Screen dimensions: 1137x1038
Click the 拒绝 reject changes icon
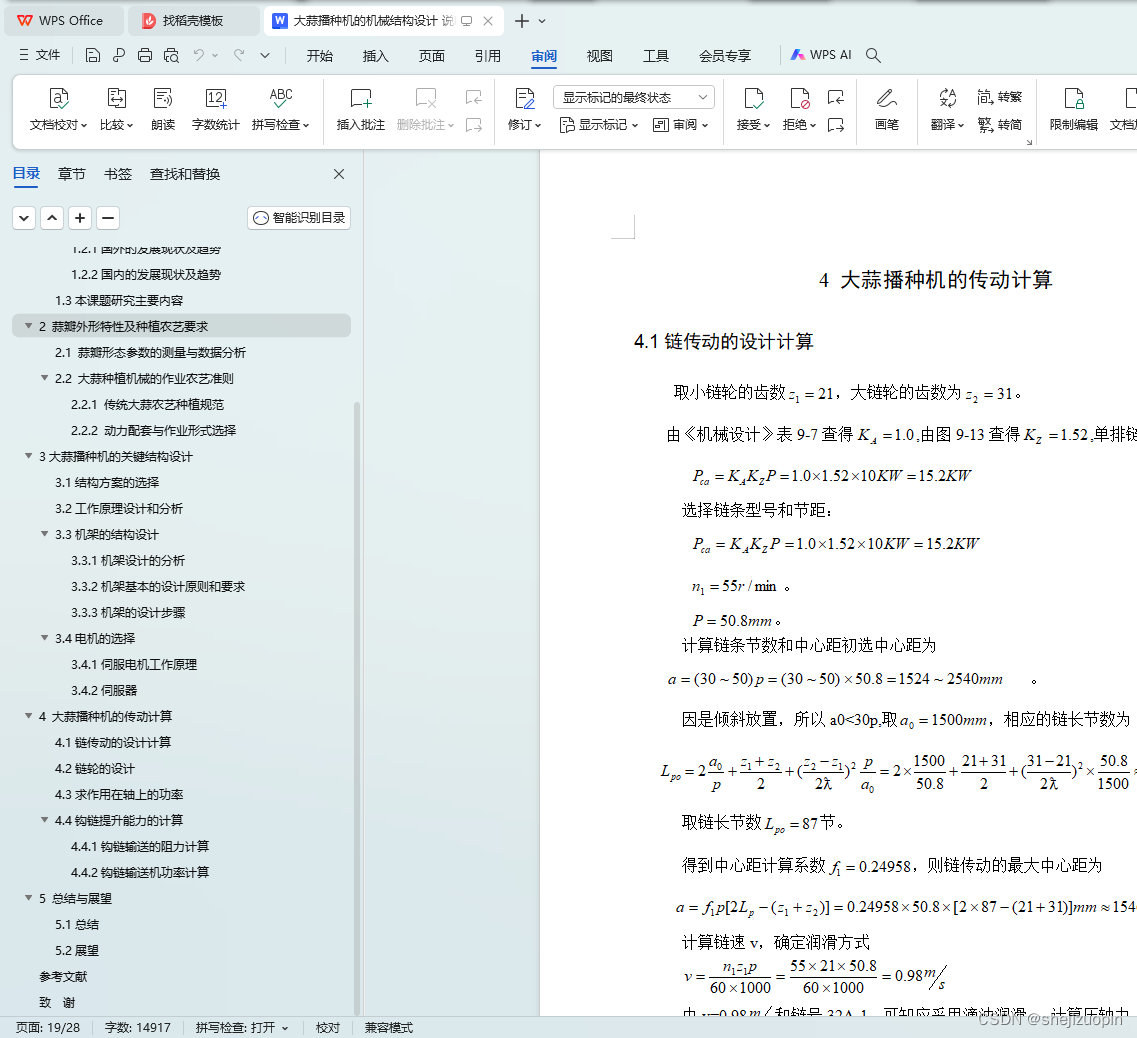point(799,99)
